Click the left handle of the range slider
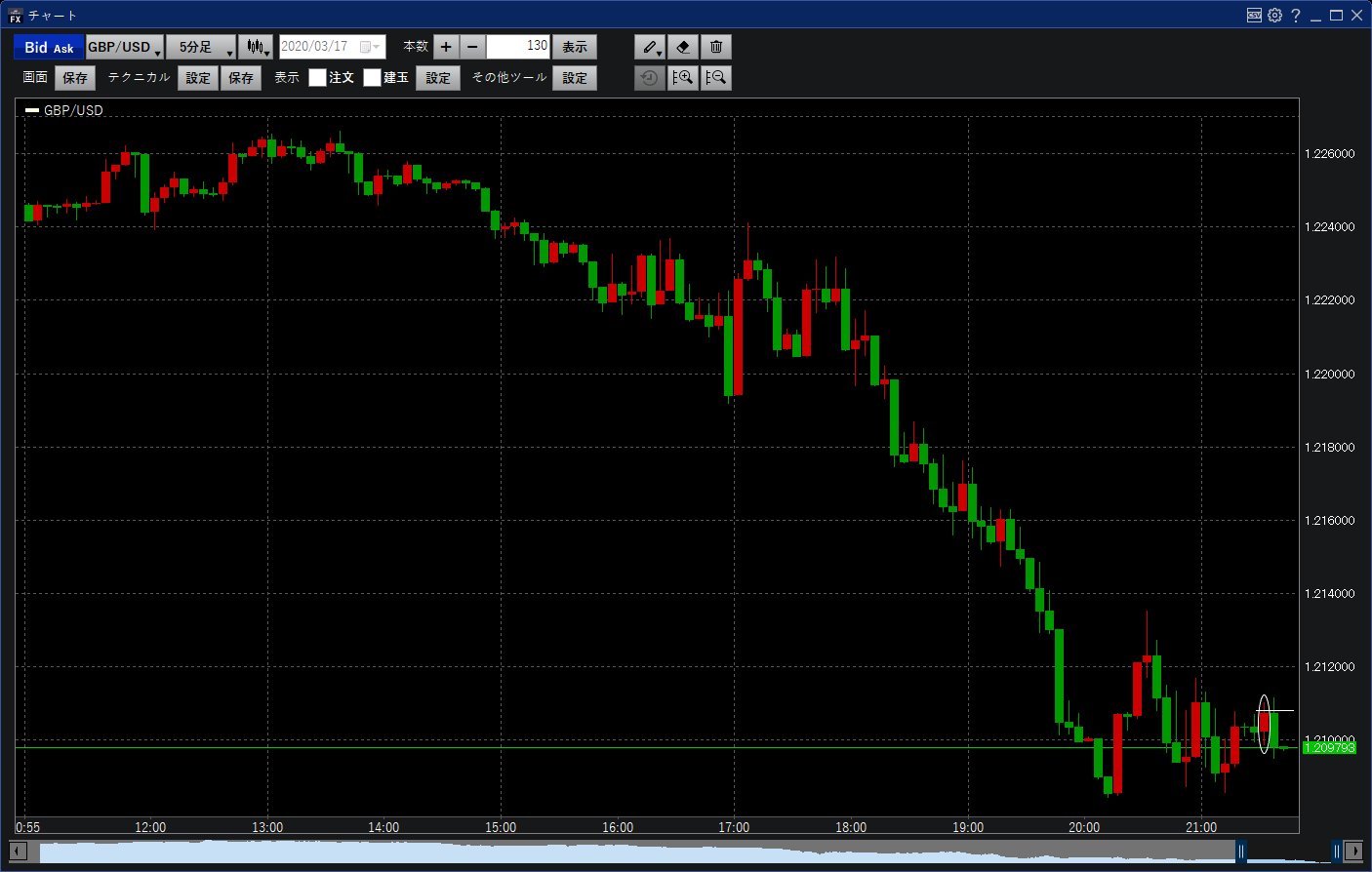The width and height of the screenshot is (1372, 872). click(1241, 852)
